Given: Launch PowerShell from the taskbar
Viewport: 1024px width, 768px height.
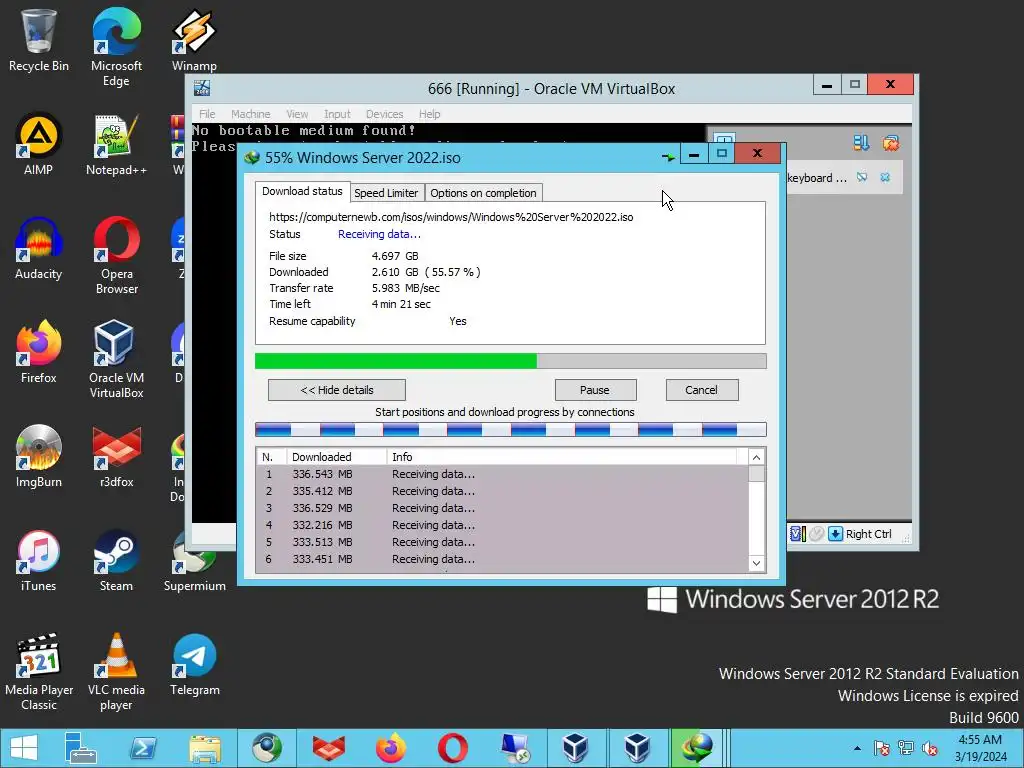Looking at the screenshot, I should pos(142,748).
